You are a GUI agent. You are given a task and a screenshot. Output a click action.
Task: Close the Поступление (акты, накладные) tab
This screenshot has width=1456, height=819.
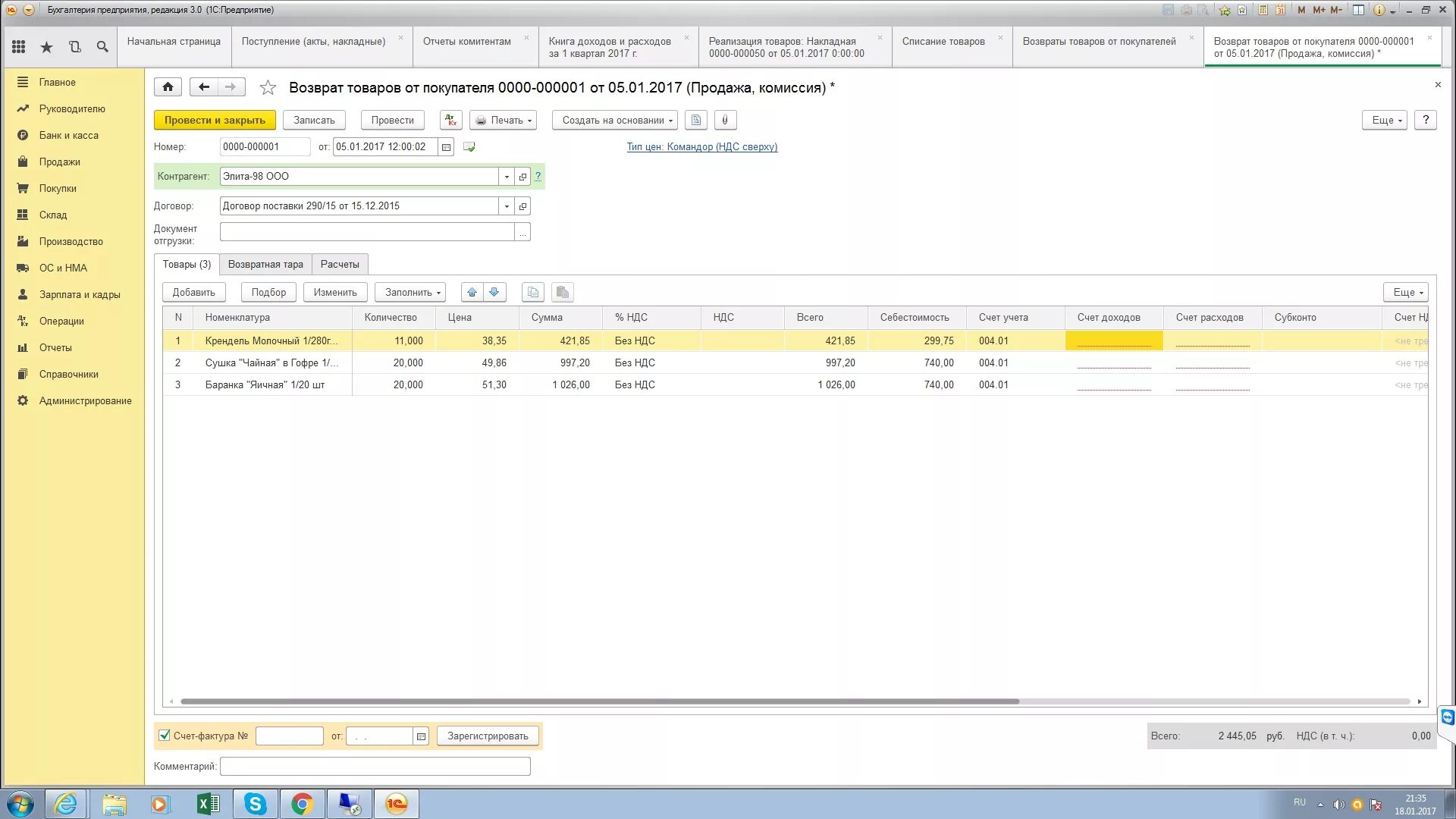[401, 38]
